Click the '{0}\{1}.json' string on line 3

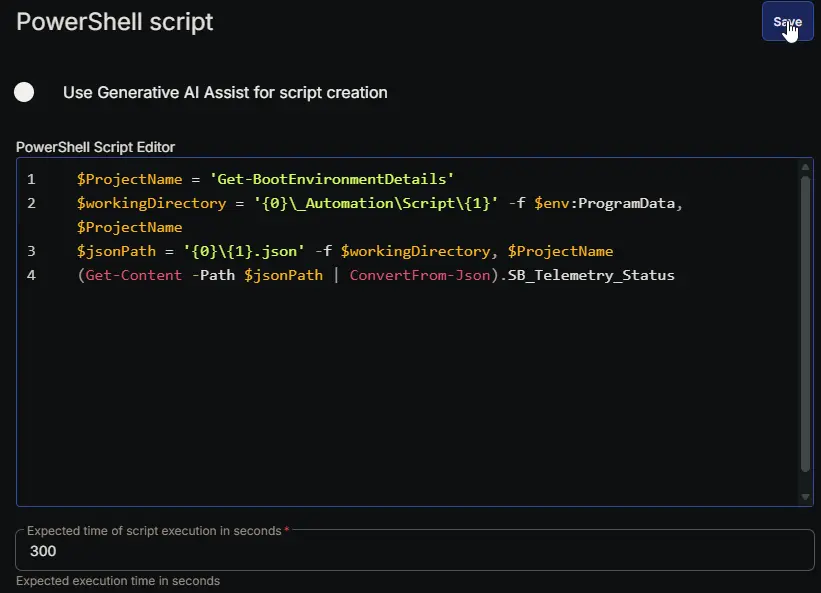tap(243, 252)
